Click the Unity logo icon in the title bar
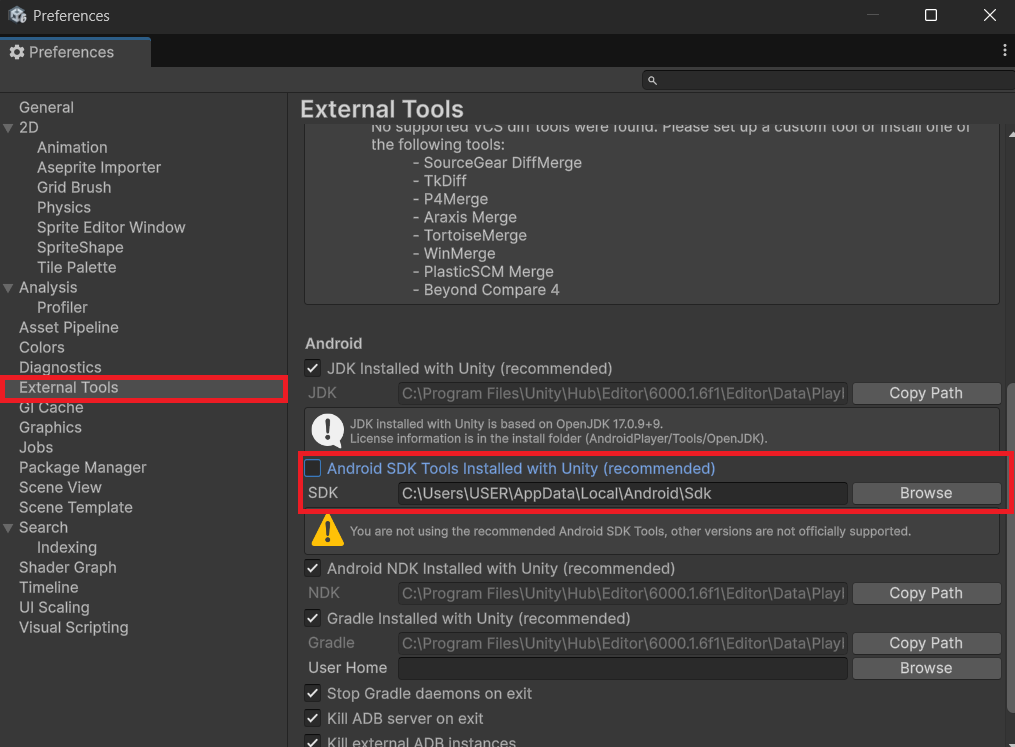 (x=17, y=15)
